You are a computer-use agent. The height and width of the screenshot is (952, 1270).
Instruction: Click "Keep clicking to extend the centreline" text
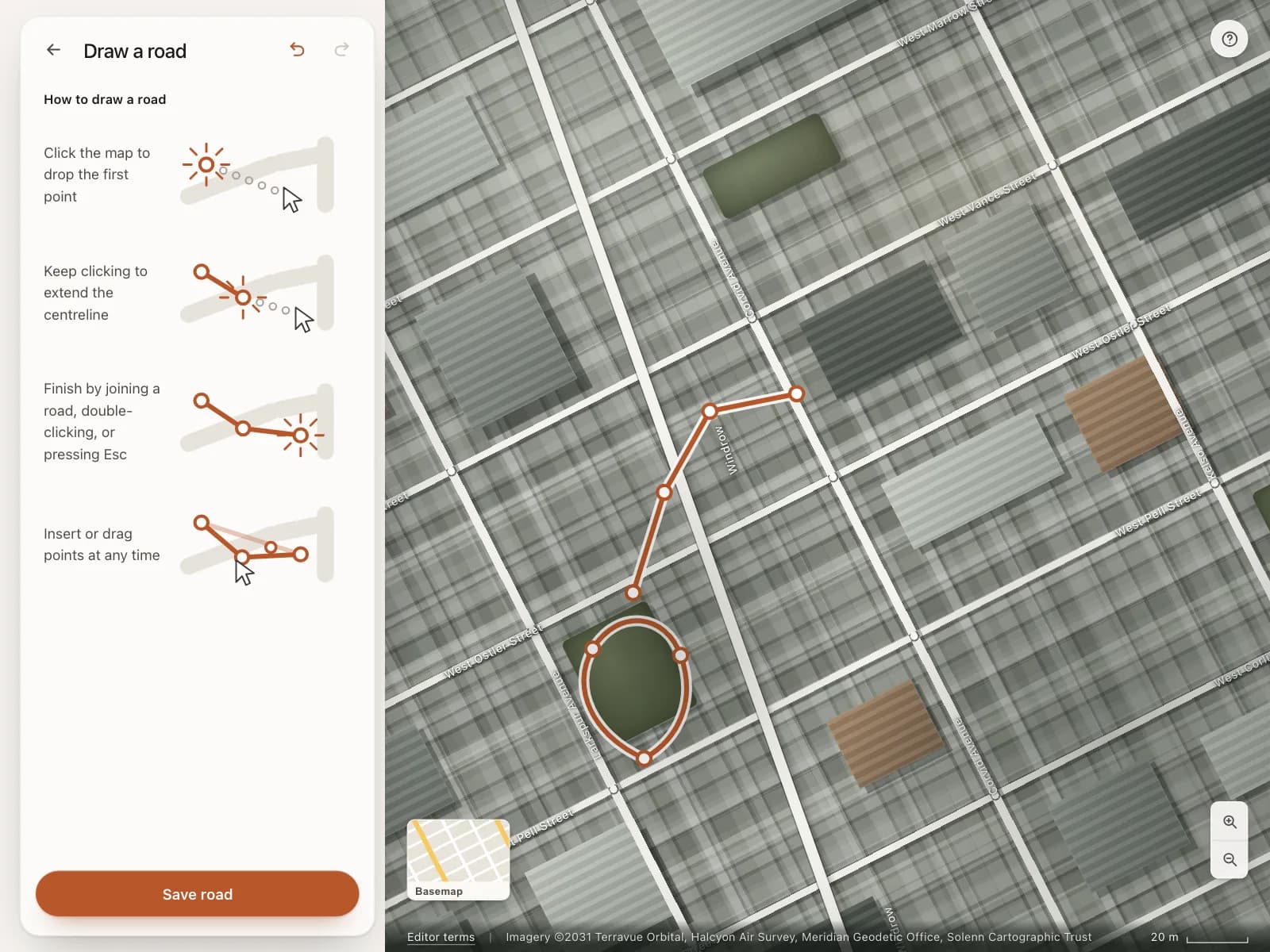[x=95, y=293]
